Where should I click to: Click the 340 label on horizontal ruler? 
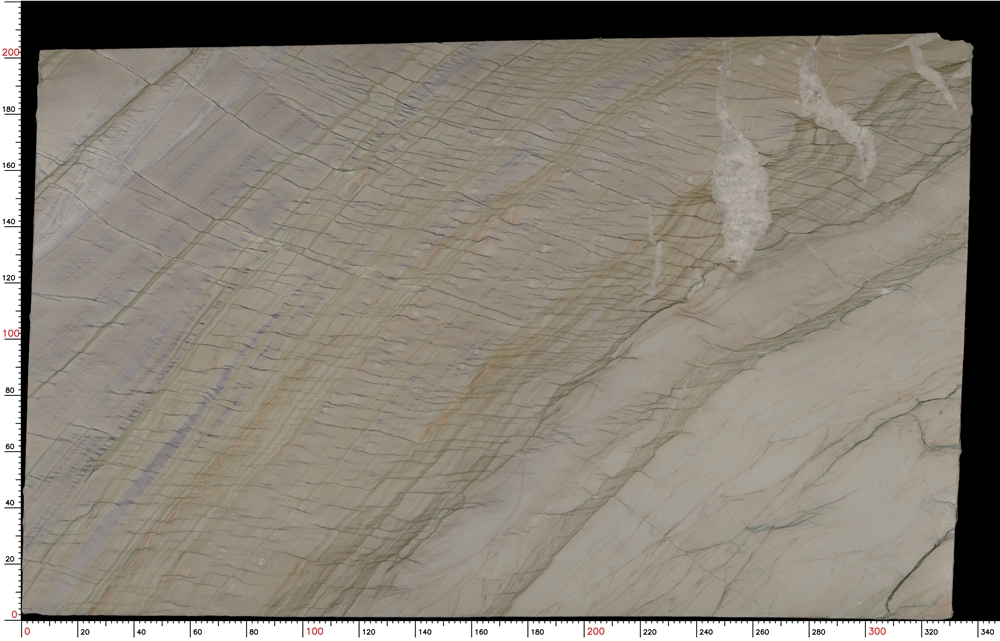pyautogui.click(x=987, y=632)
